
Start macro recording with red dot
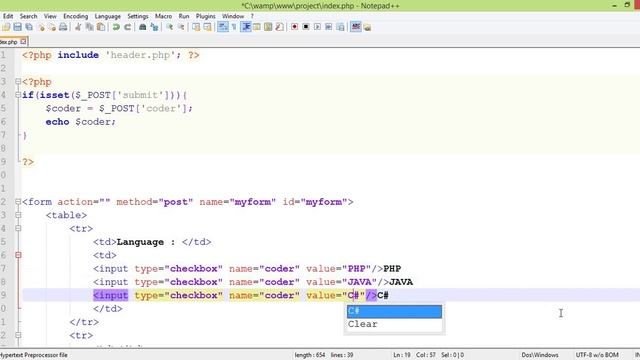(294, 27)
